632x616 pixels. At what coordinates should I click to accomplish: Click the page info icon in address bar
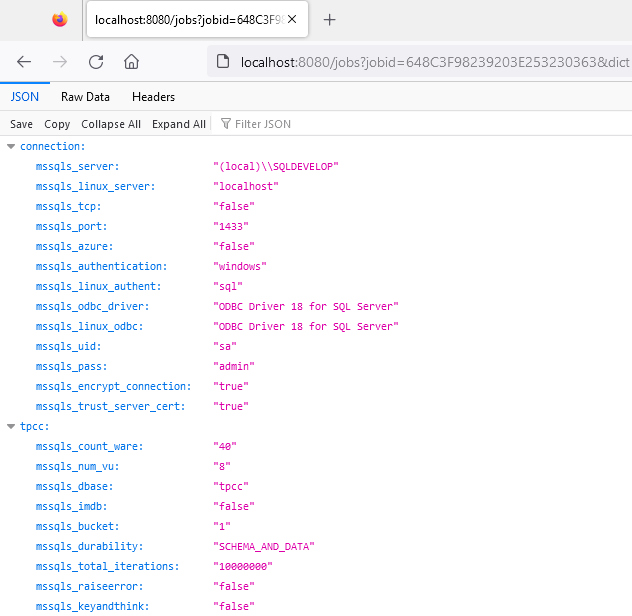[223, 62]
